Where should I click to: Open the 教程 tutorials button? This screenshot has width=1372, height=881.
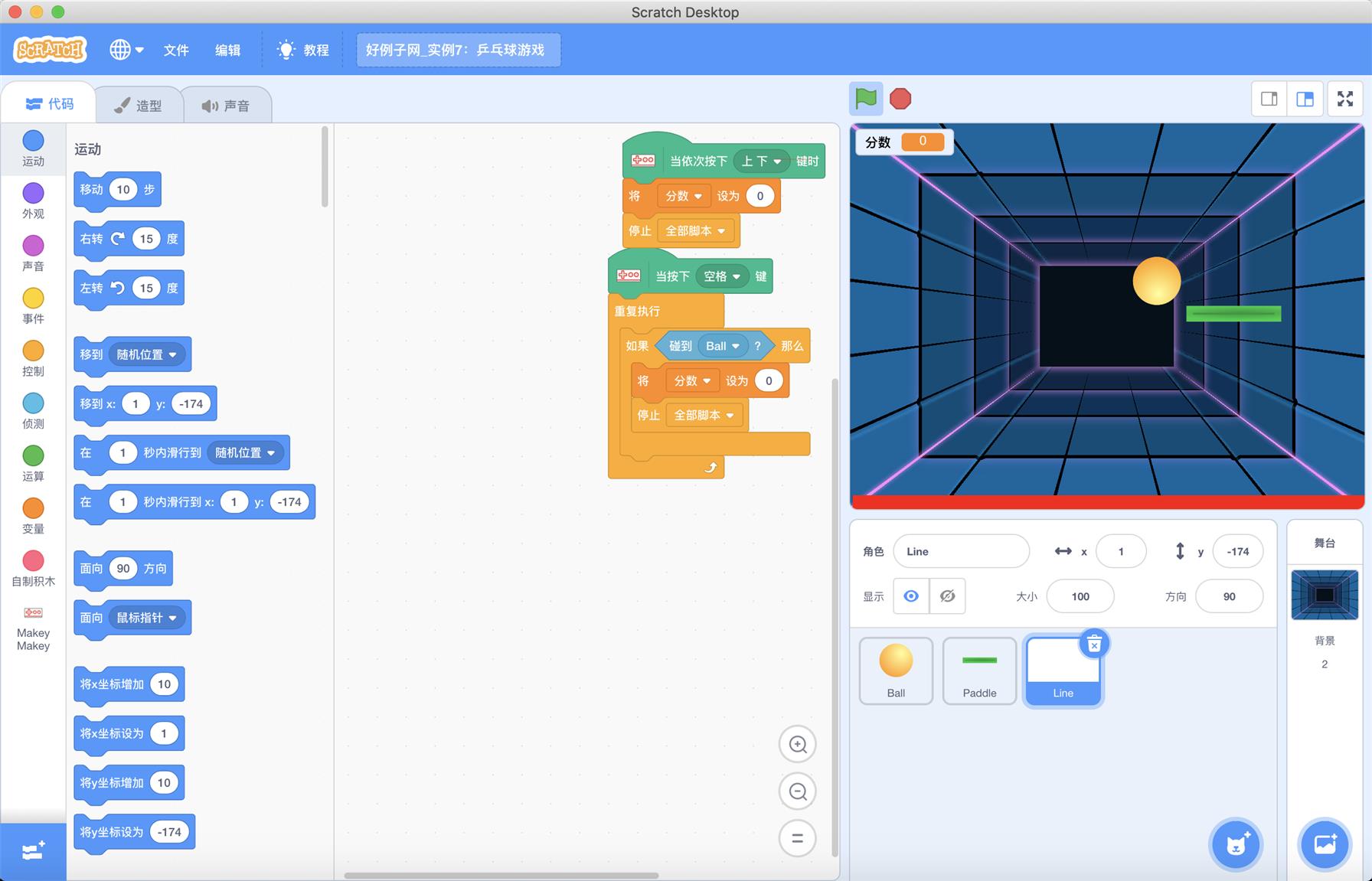303,50
